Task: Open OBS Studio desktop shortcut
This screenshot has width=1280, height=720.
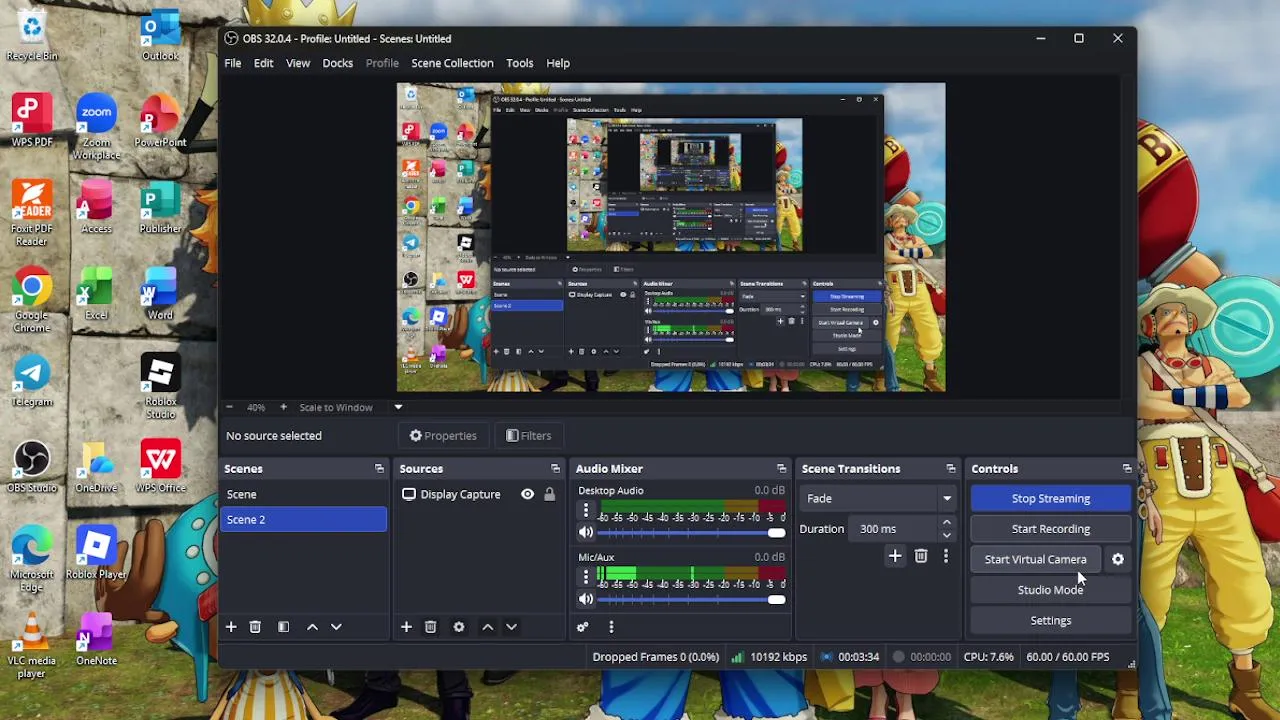Action: pos(32,467)
